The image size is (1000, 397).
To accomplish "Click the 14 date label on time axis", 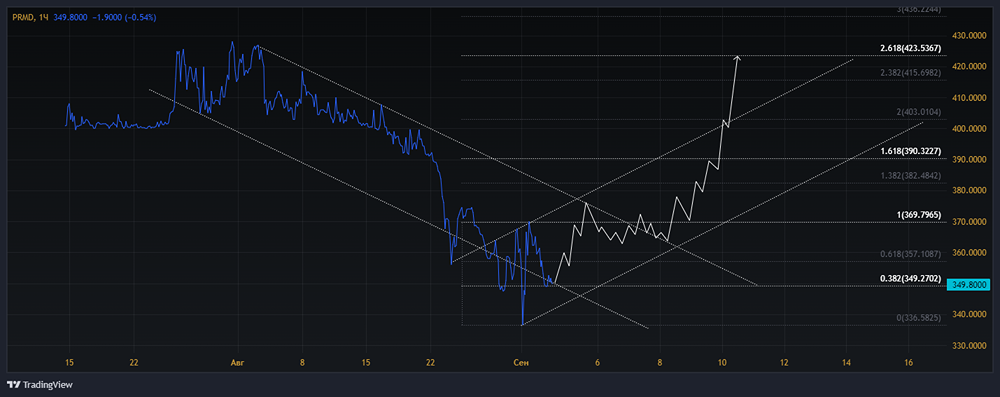I will (x=846, y=363).
